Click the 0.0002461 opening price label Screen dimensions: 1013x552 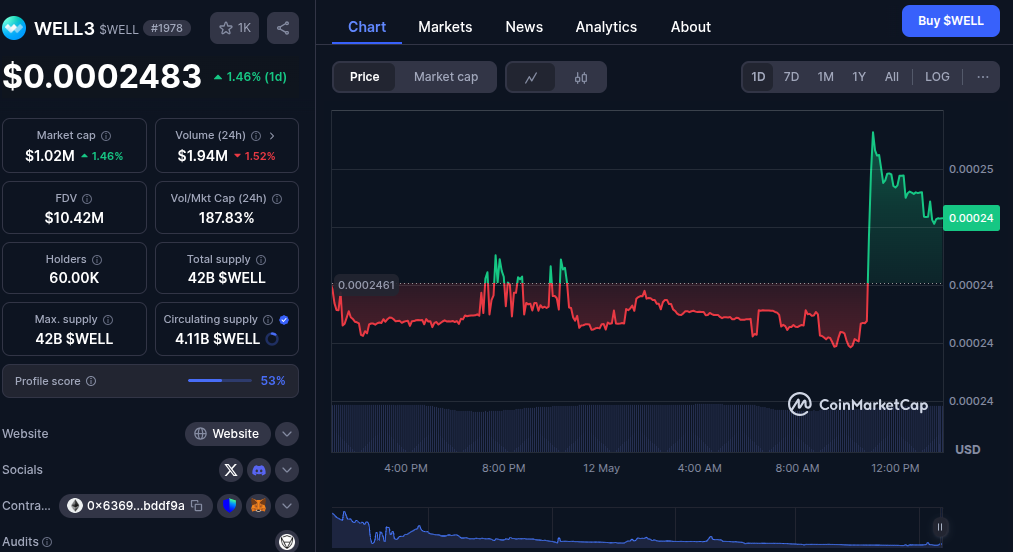366,285
